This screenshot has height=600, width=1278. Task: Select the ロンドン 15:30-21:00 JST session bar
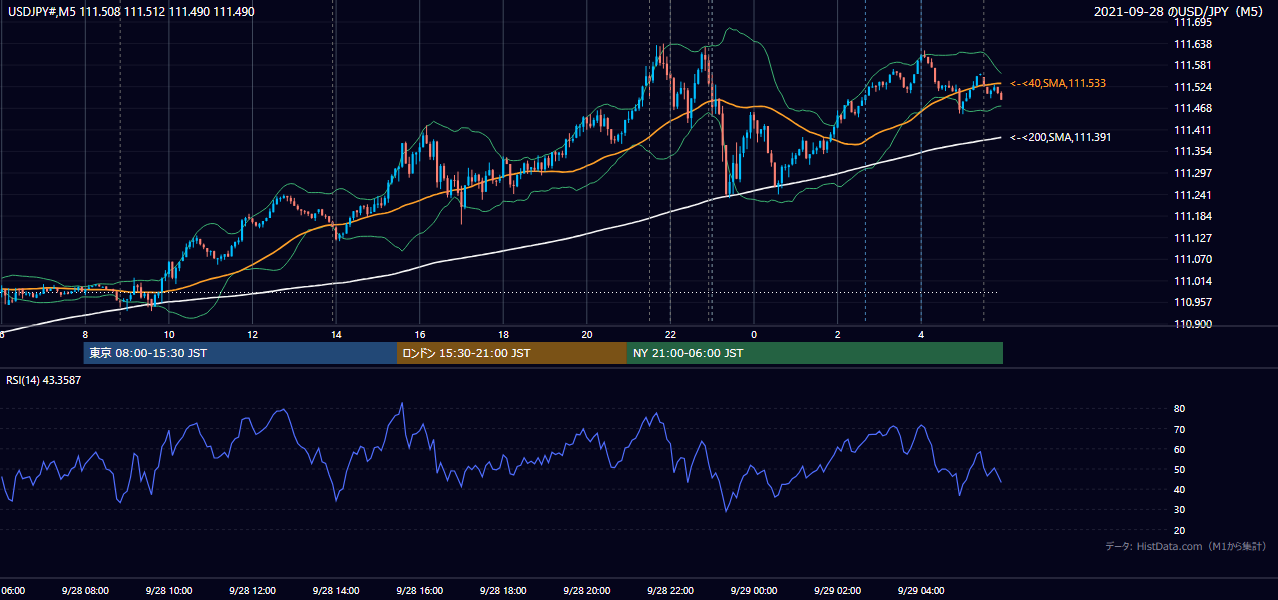point(512,353)
